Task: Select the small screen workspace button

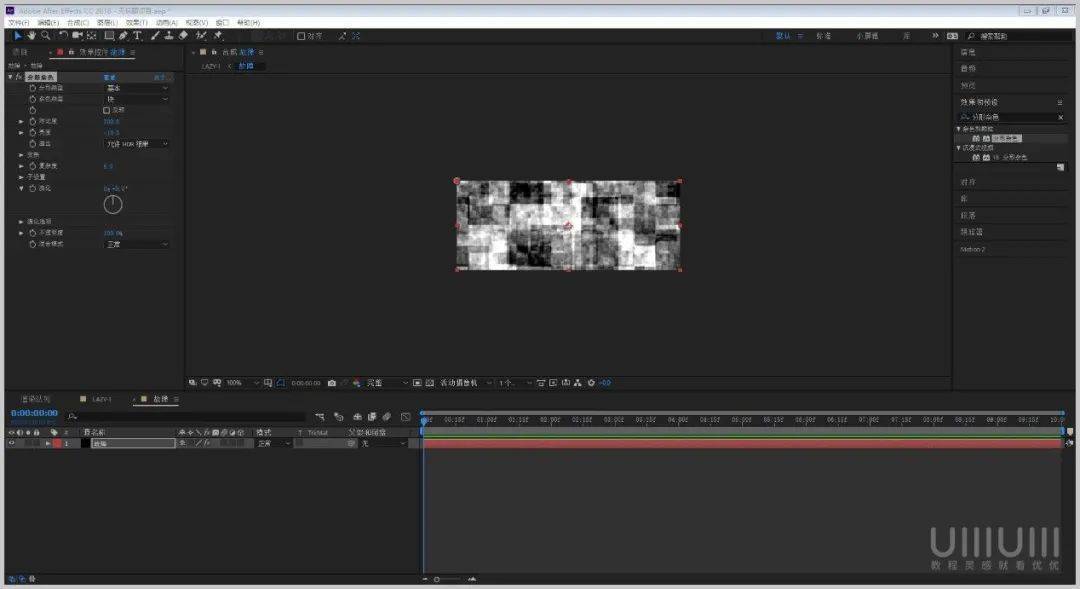Action: click(867, 36)
